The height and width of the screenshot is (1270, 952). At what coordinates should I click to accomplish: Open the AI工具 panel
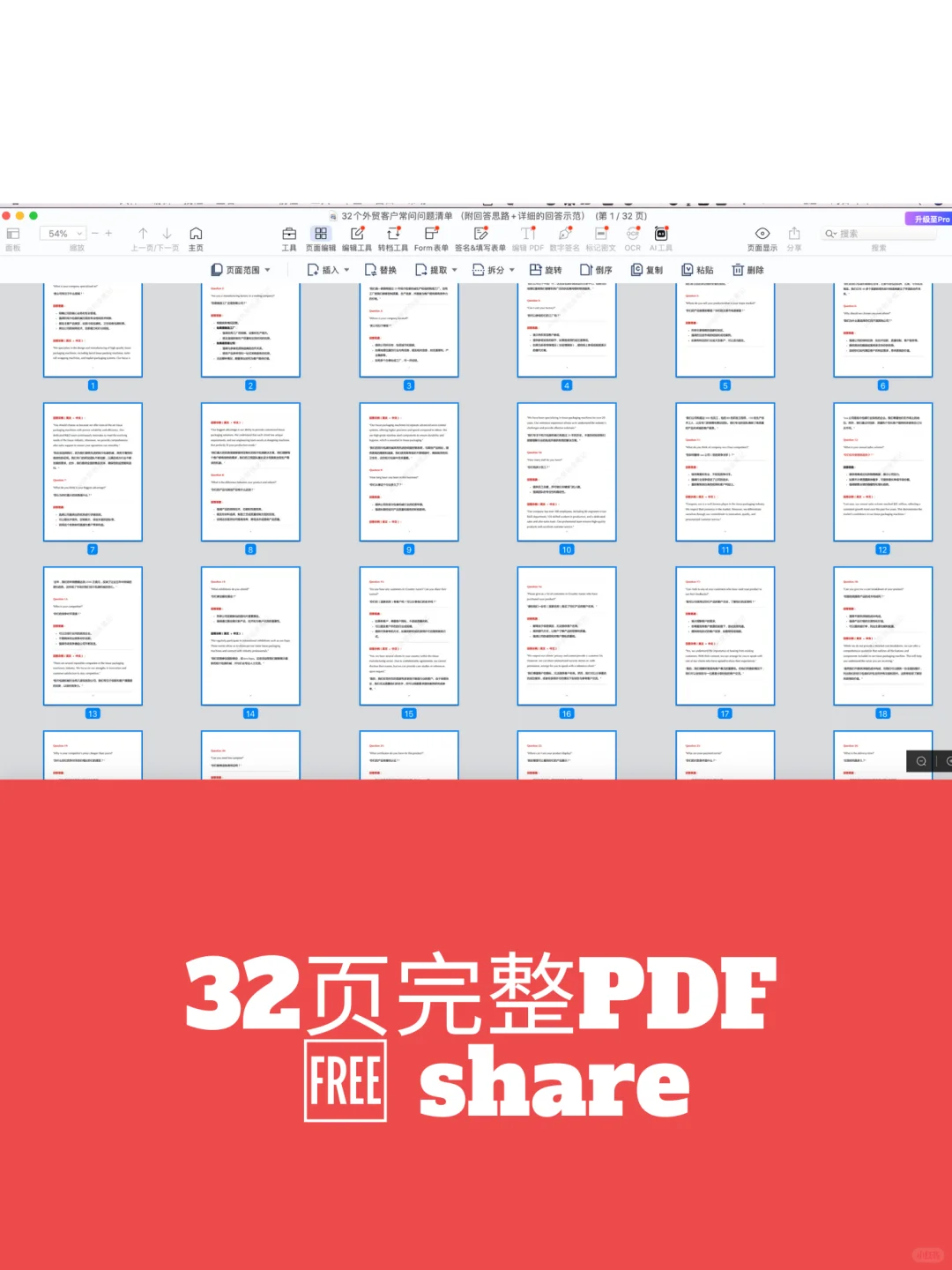pos(660,239)
